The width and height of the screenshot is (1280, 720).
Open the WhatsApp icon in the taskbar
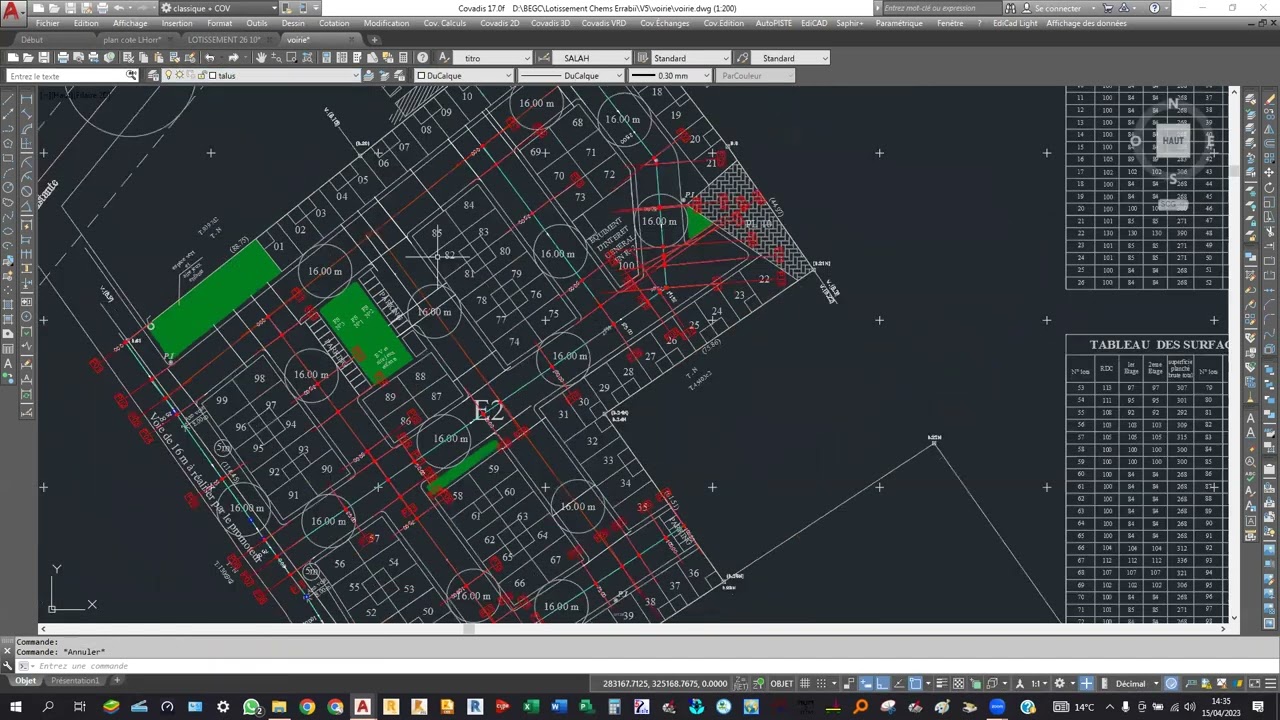click(251, 707)
